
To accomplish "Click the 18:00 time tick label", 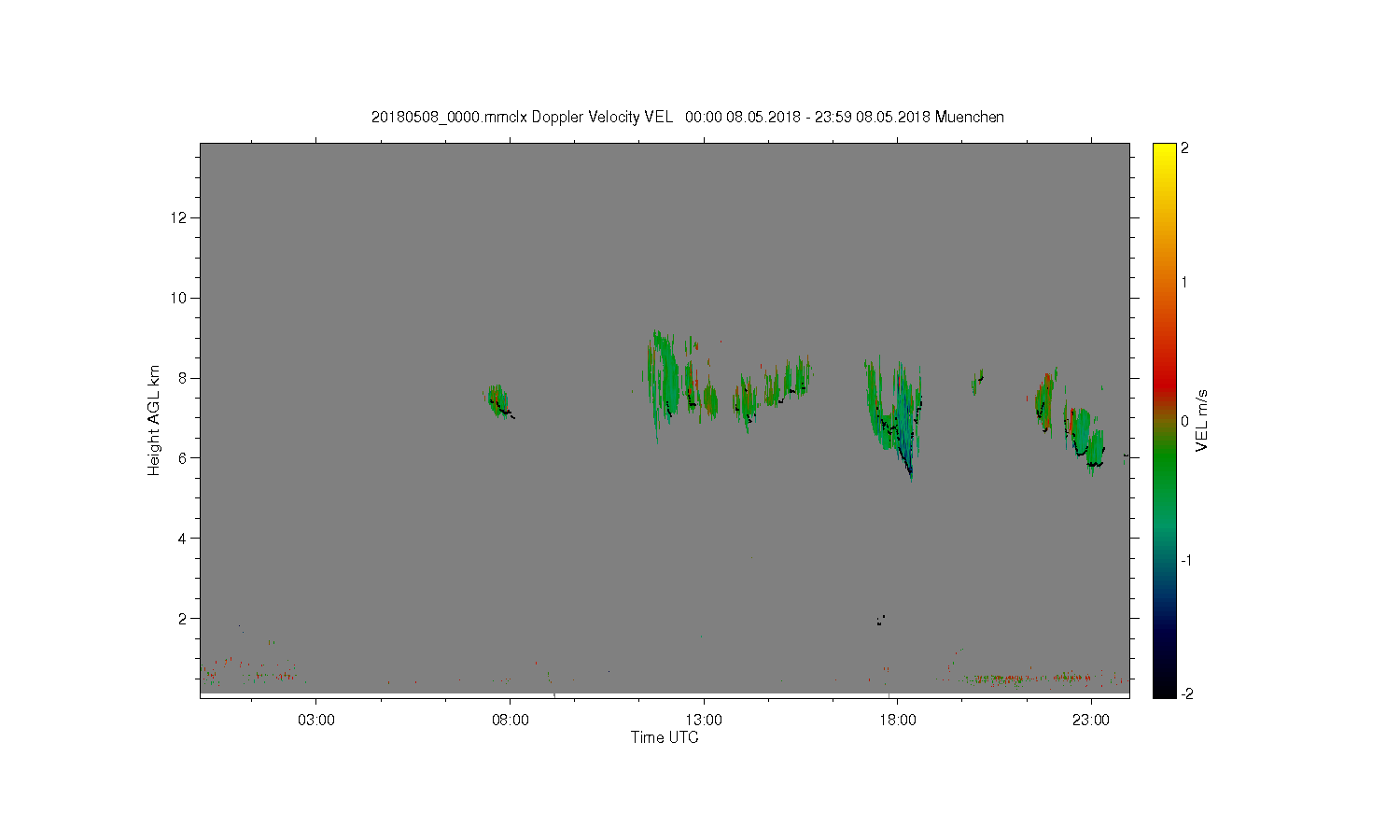I will tap(897, 720).
